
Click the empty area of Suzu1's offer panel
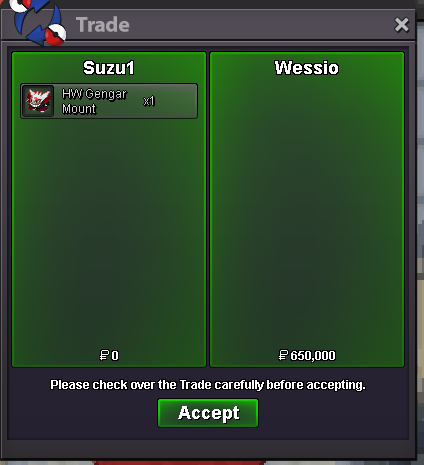pyautogui.click(x=109, y=233)
